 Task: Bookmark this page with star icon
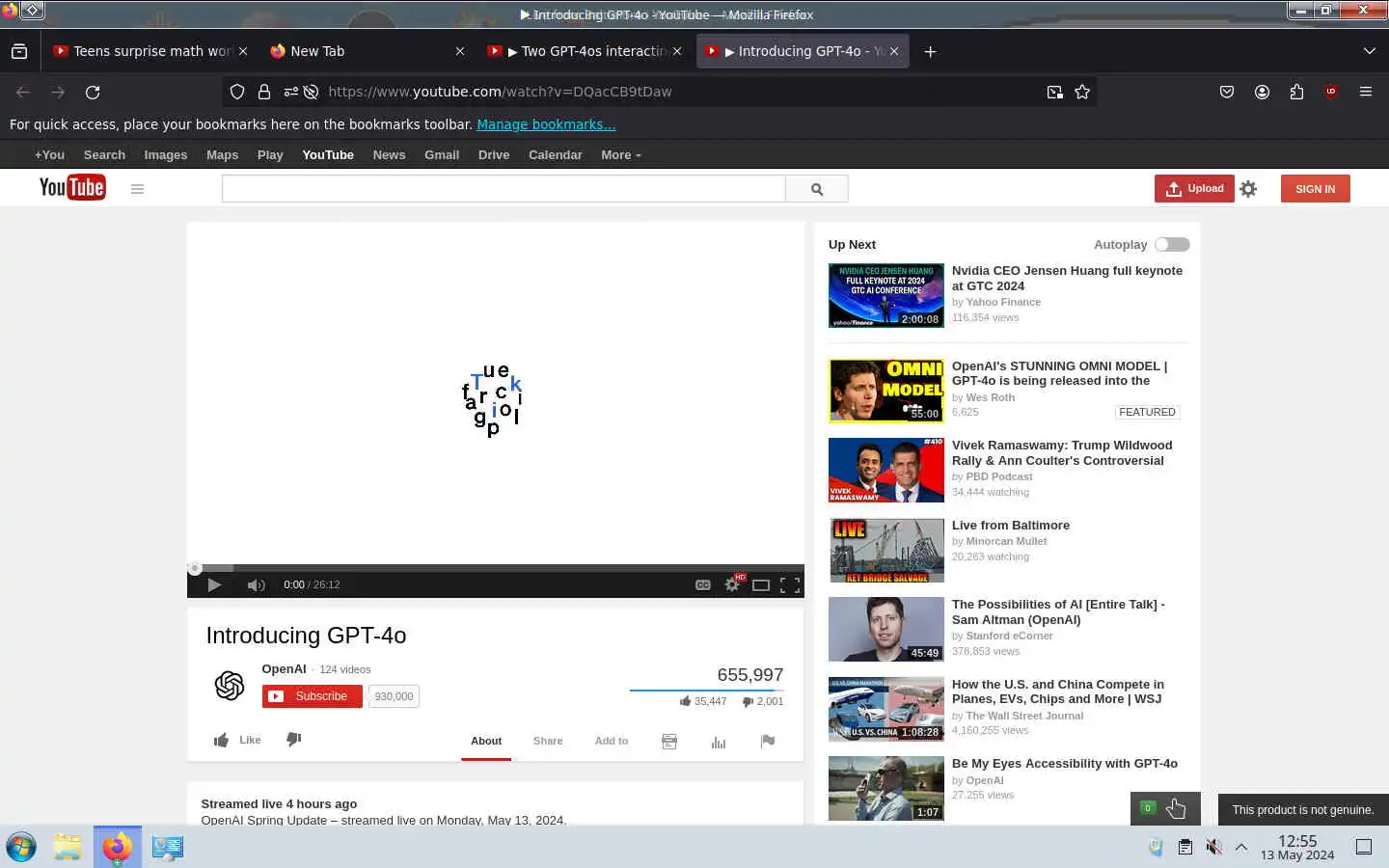click(x=1082, y=92)
